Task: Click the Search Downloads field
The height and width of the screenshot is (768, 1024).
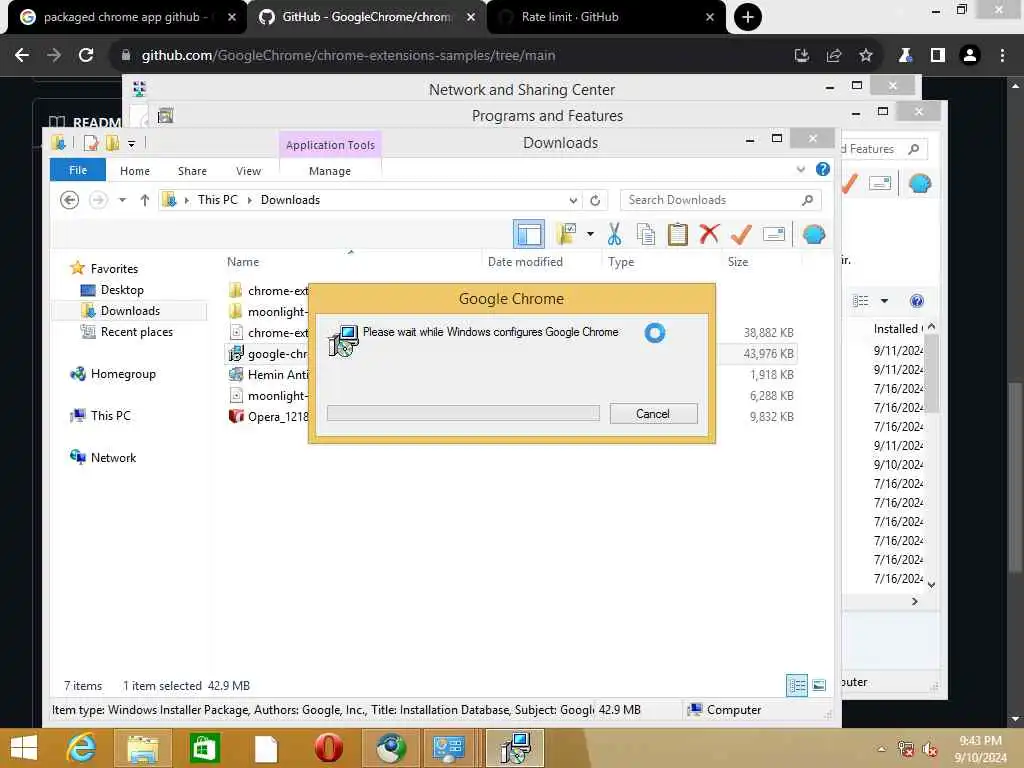Action: 720,200
